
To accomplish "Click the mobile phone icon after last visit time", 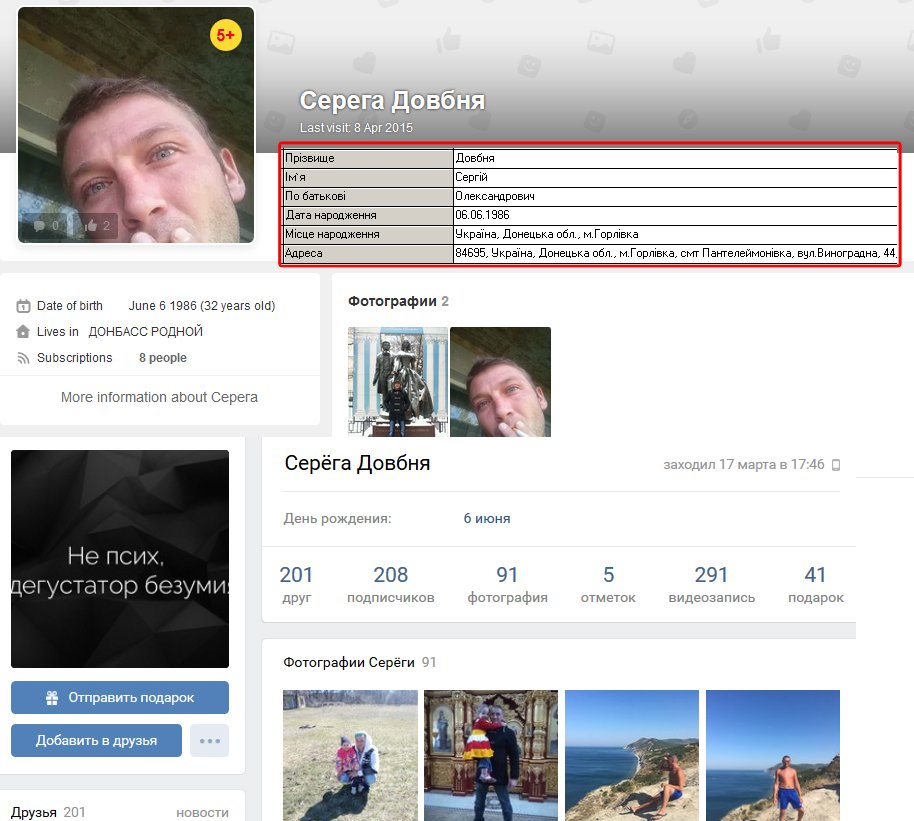I will click(836, 465).
